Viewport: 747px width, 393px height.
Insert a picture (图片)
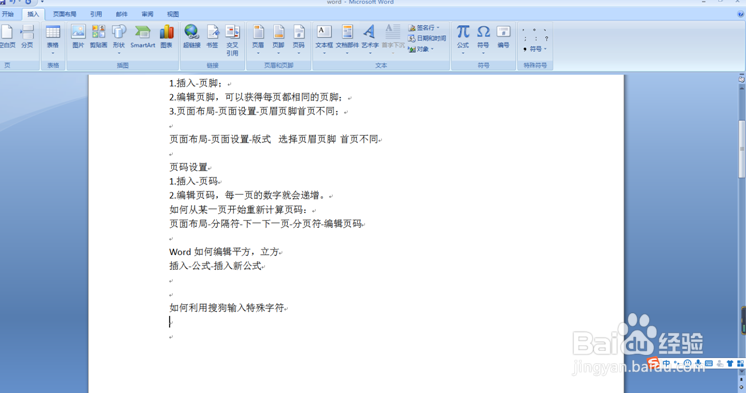point(78,37)
